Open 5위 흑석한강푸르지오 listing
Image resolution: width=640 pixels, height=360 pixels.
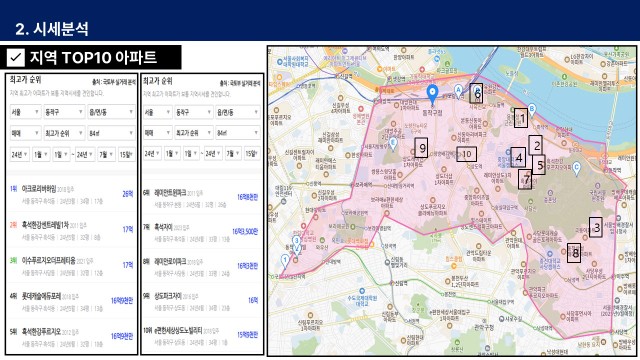pyautogui.click(x=71, y=337)
